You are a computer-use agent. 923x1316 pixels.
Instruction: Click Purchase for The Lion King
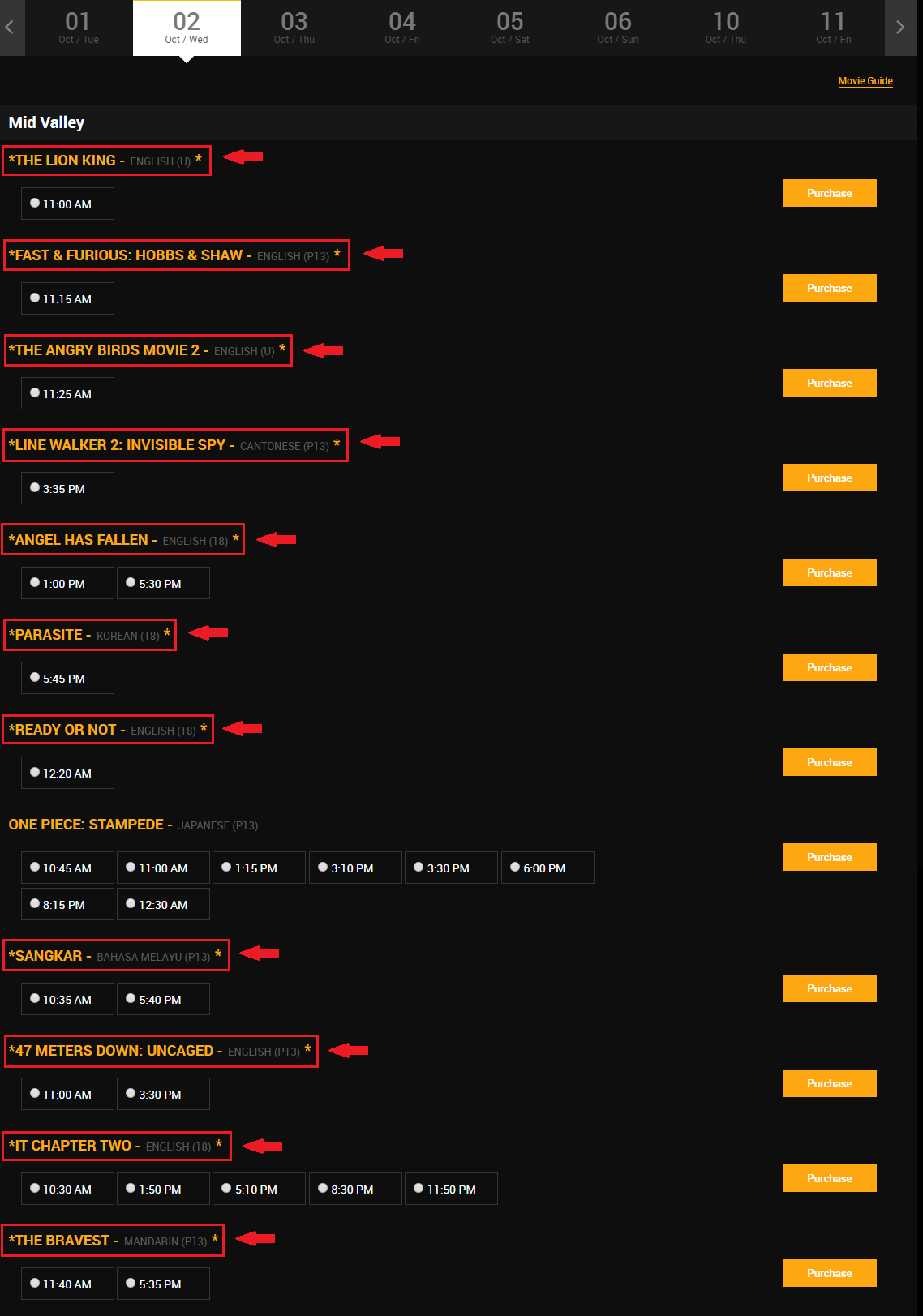click(829, 193)
